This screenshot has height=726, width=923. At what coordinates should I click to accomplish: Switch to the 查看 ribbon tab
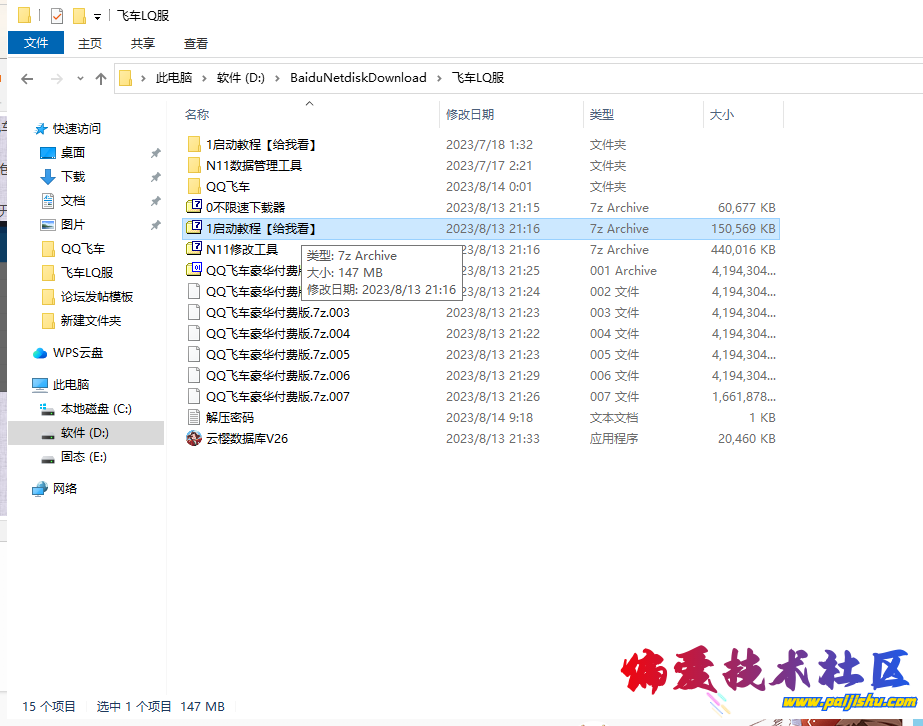pyautogui.click(x=195, y=43)
